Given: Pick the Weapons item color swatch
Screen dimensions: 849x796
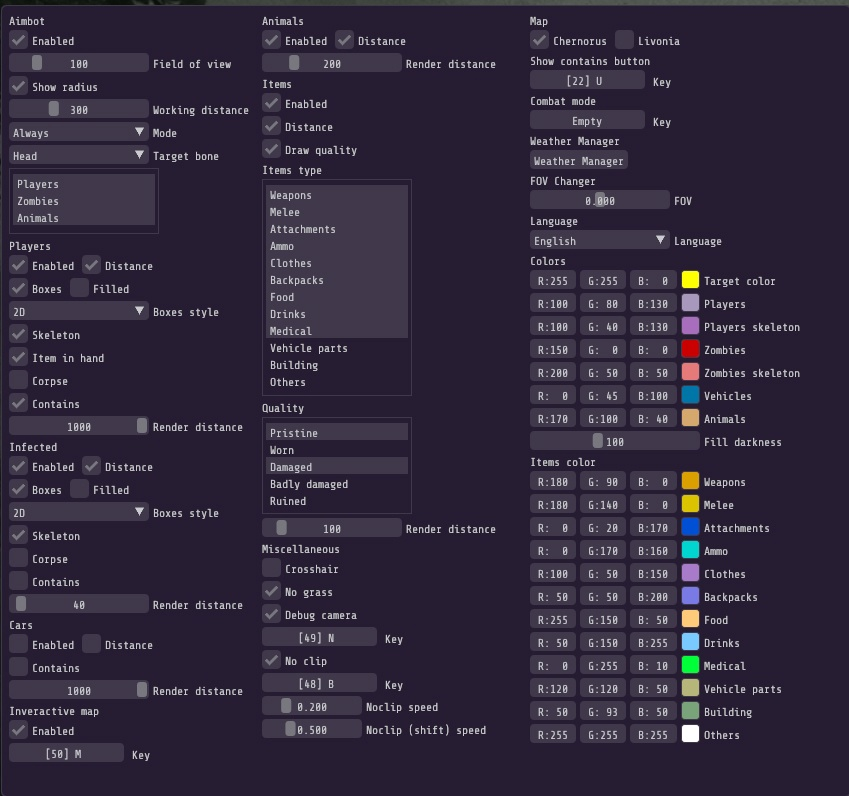Looking at the screenshot, I should coord(690,481).
